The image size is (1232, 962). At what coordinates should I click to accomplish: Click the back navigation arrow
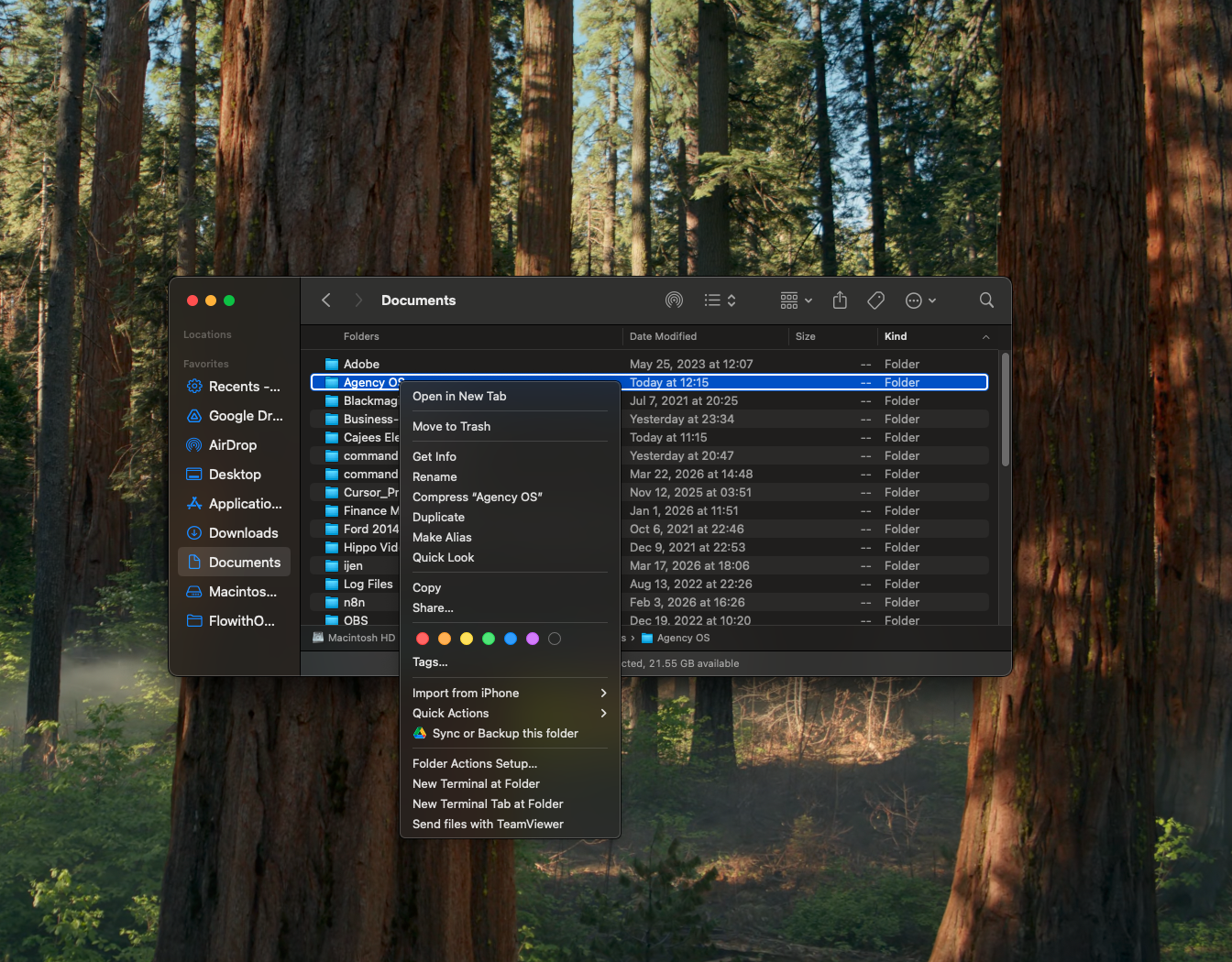pyautogui.click(x=326, y=300)
